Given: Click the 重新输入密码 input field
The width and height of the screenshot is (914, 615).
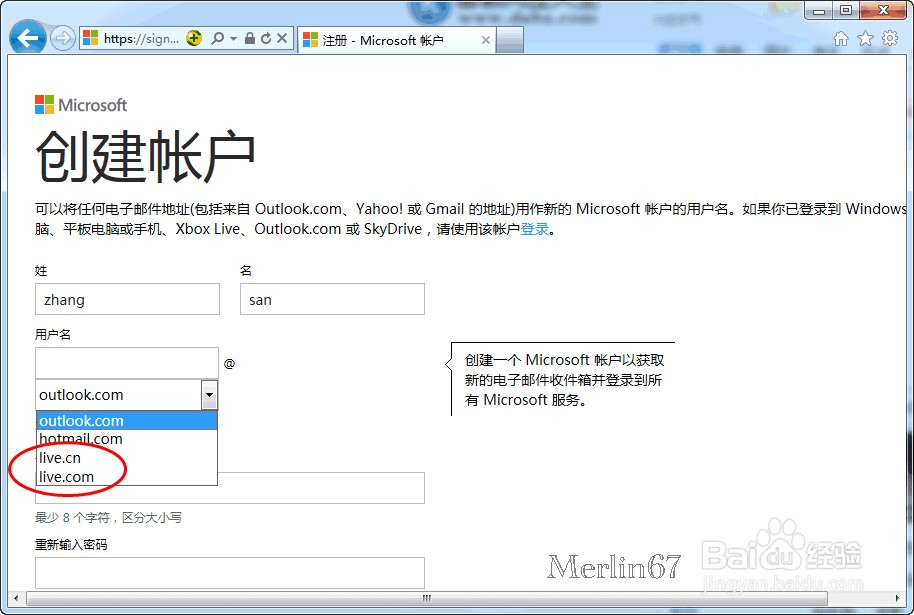Looking at the screenshot, I should pos(230,572).
